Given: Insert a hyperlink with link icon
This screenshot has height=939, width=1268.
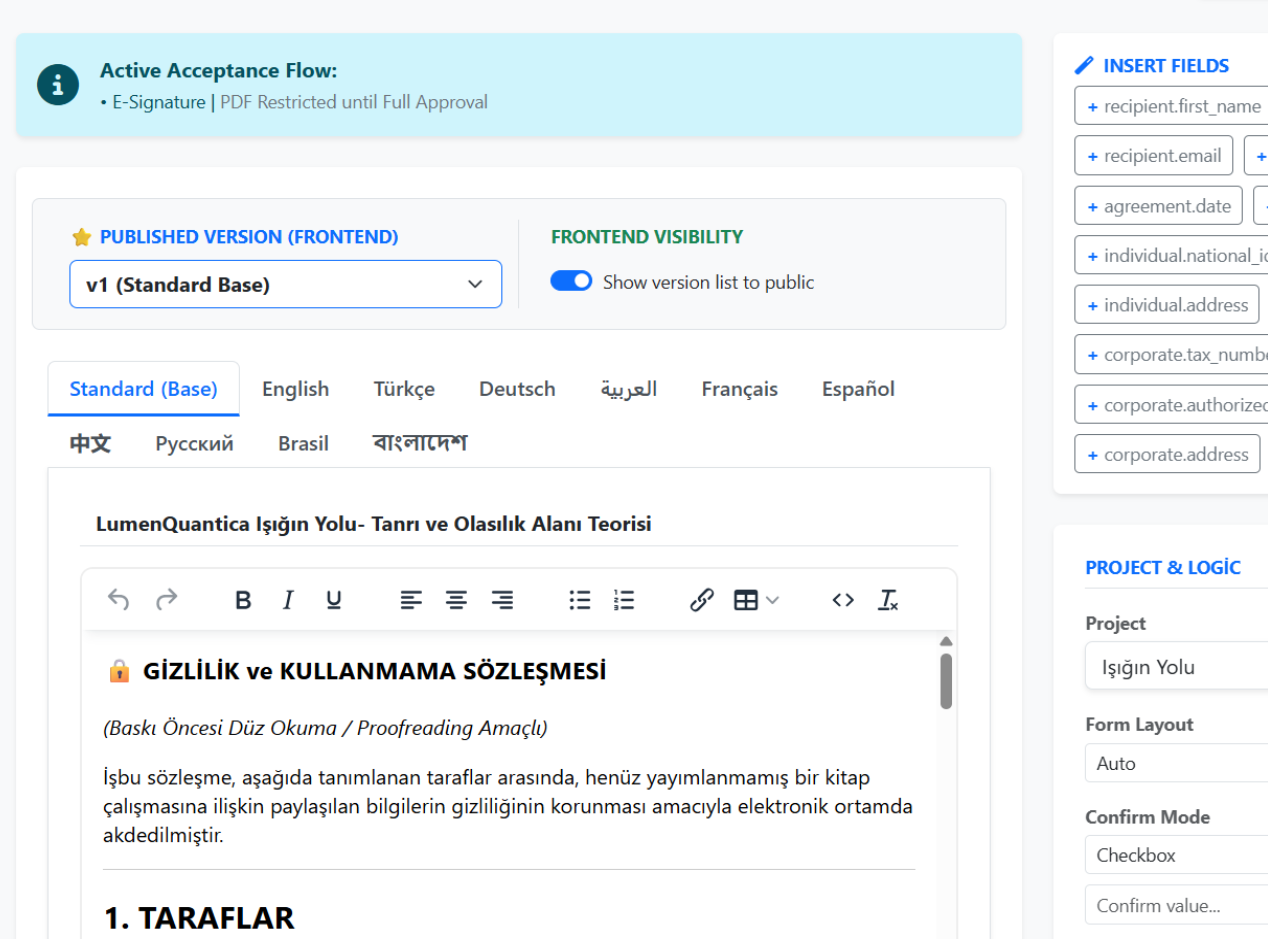Looking at the screenshot, I should coord(702,600).
